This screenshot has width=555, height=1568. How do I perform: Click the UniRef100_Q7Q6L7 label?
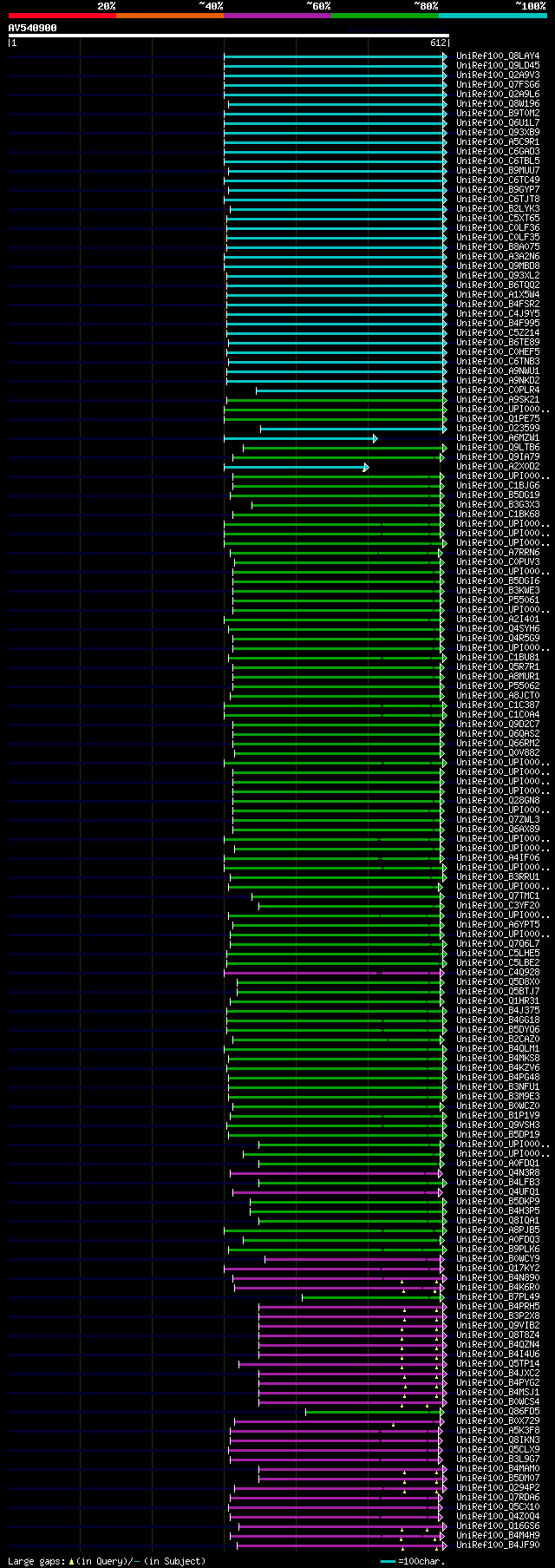[498, 944]
